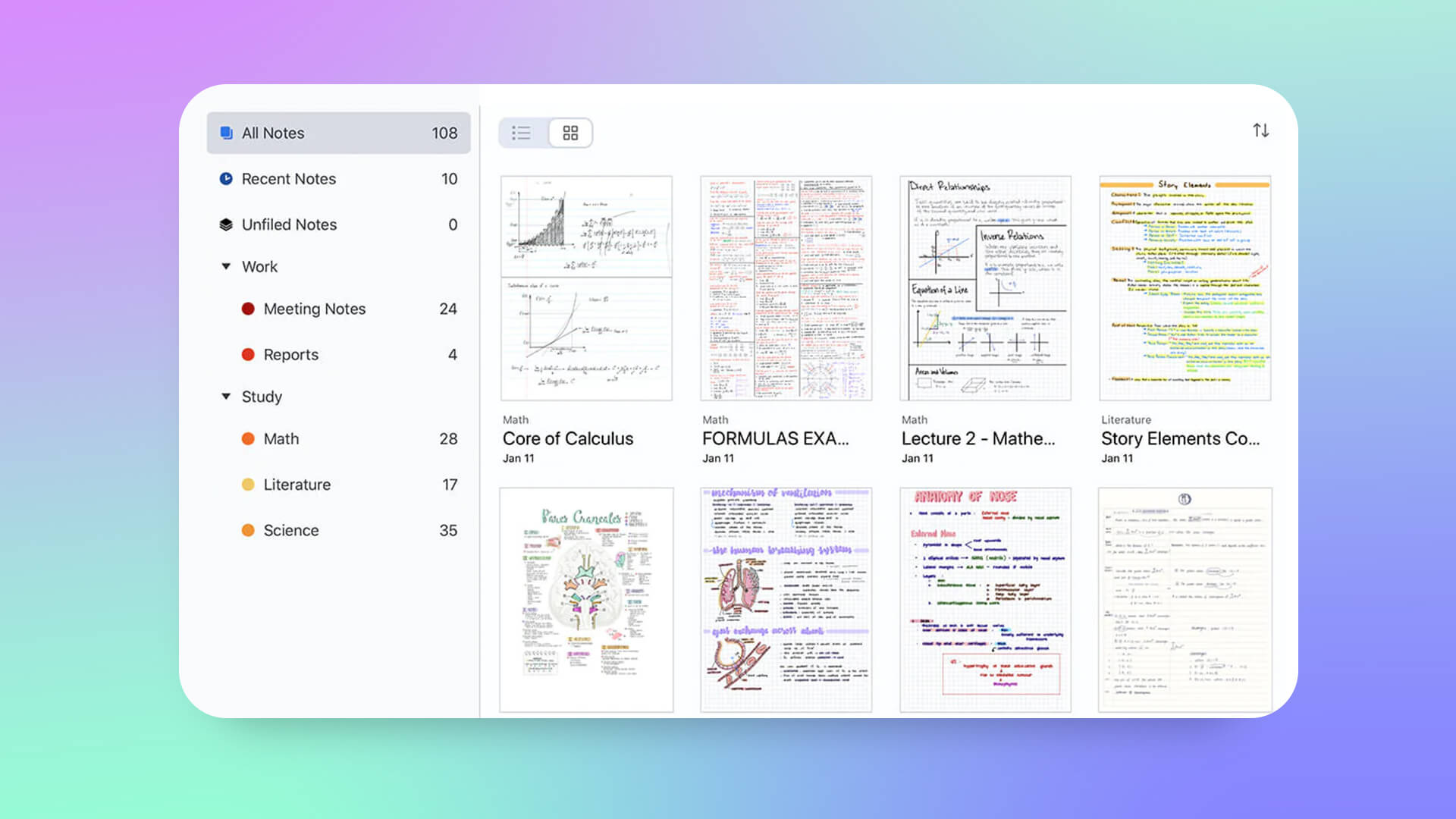Toggle sort ascending or descending
Screen dimensions: 1456x819
click(x=1260, y=131)
